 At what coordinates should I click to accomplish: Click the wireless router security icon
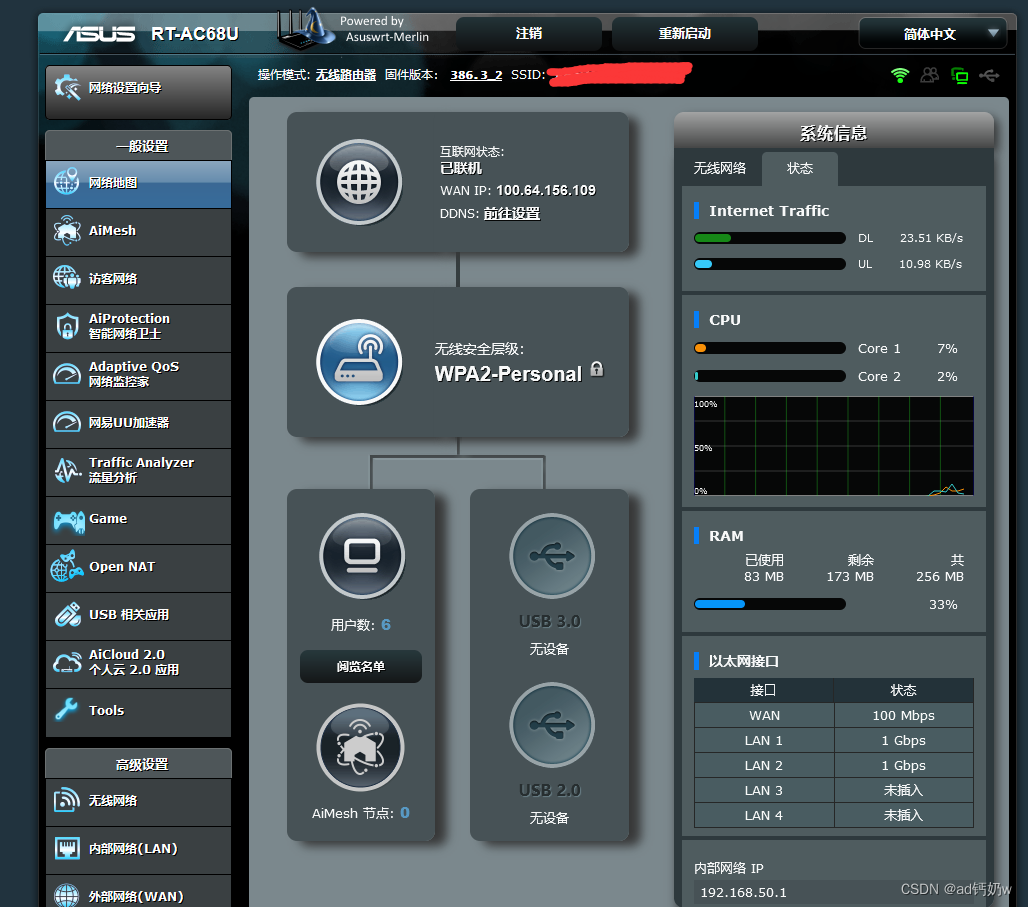[359, 361]
